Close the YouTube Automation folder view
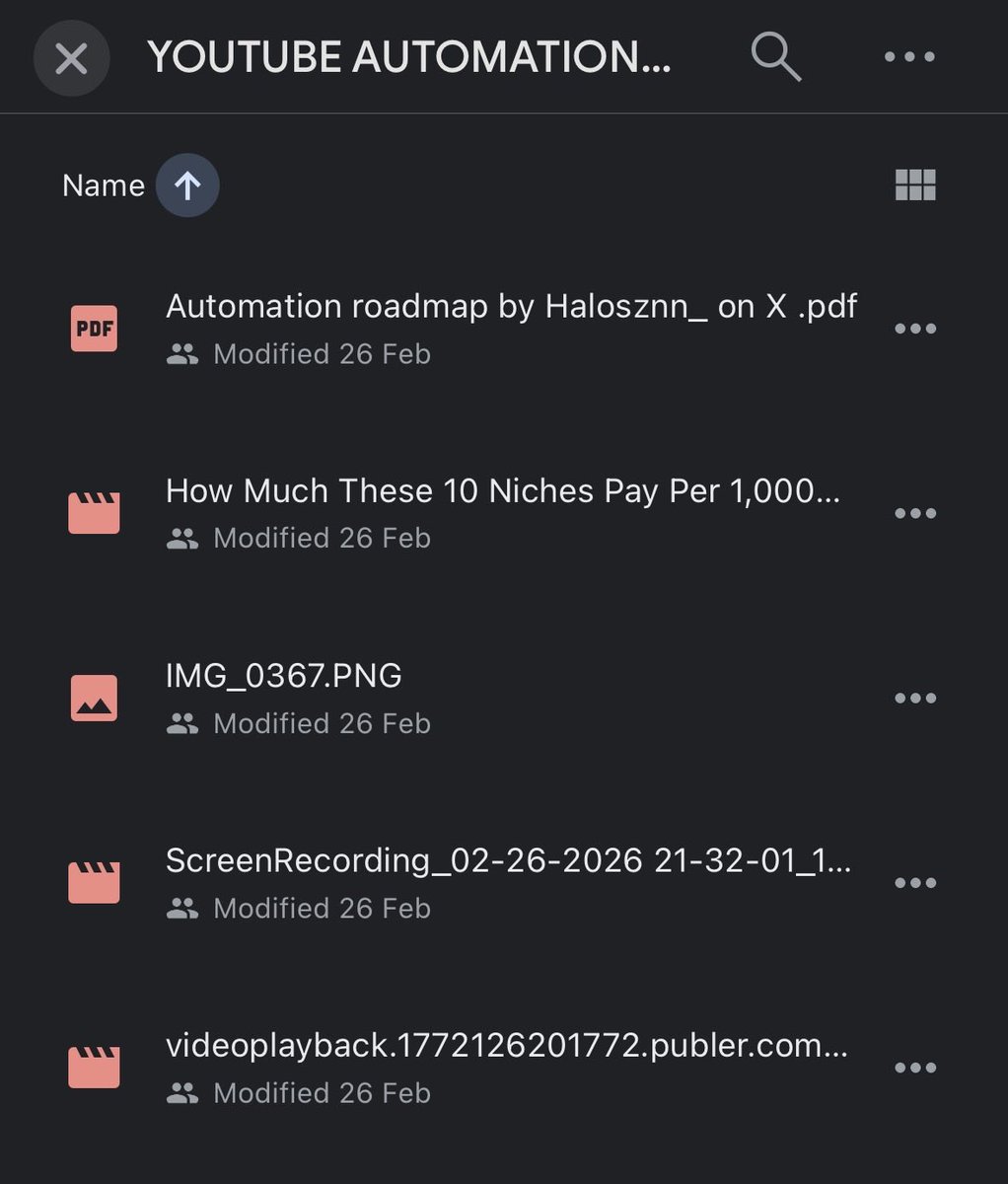The width and height of the screenshot is (1008, 1184). click(x=71, y=58)
